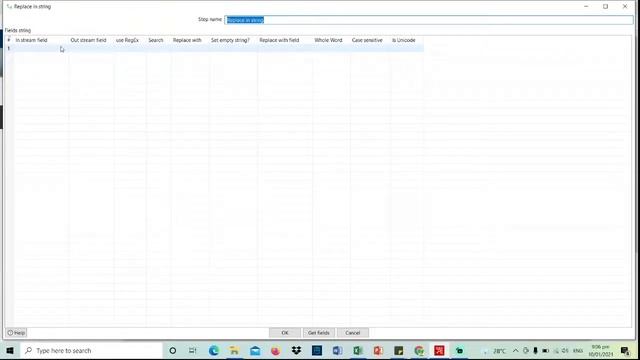Select the 'Out stream field' column header
This screenshot has height=360, width=640.
(x=88, y=40)
